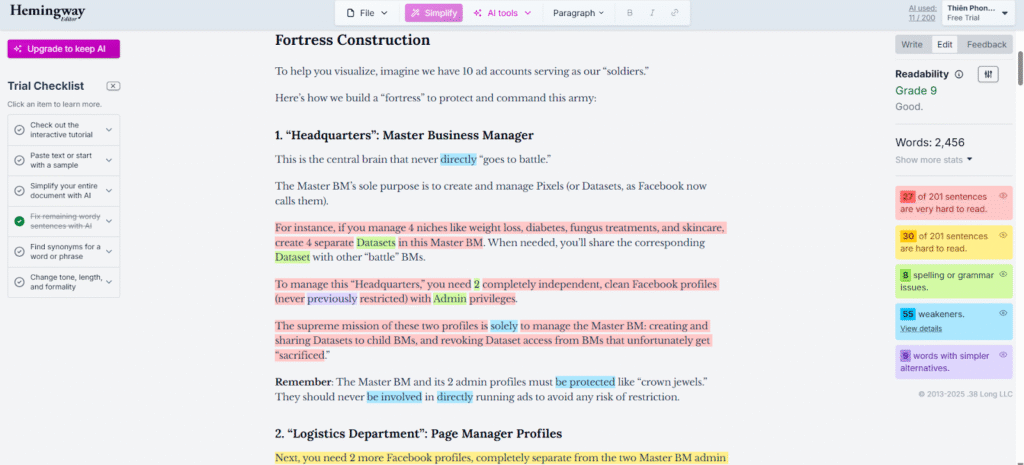
Task: Click green-highlighted word 'Dataset'
Action: [293, 257]
